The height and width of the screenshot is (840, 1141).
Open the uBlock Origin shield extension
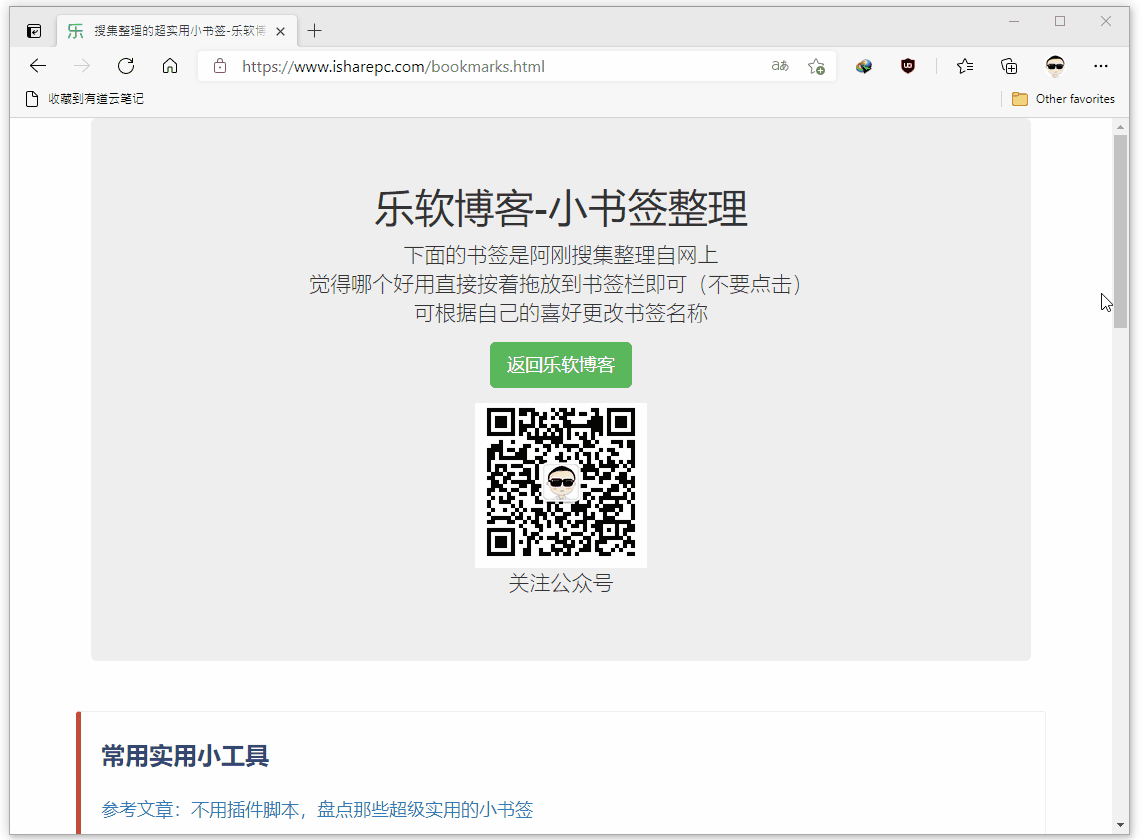(908, 66)
